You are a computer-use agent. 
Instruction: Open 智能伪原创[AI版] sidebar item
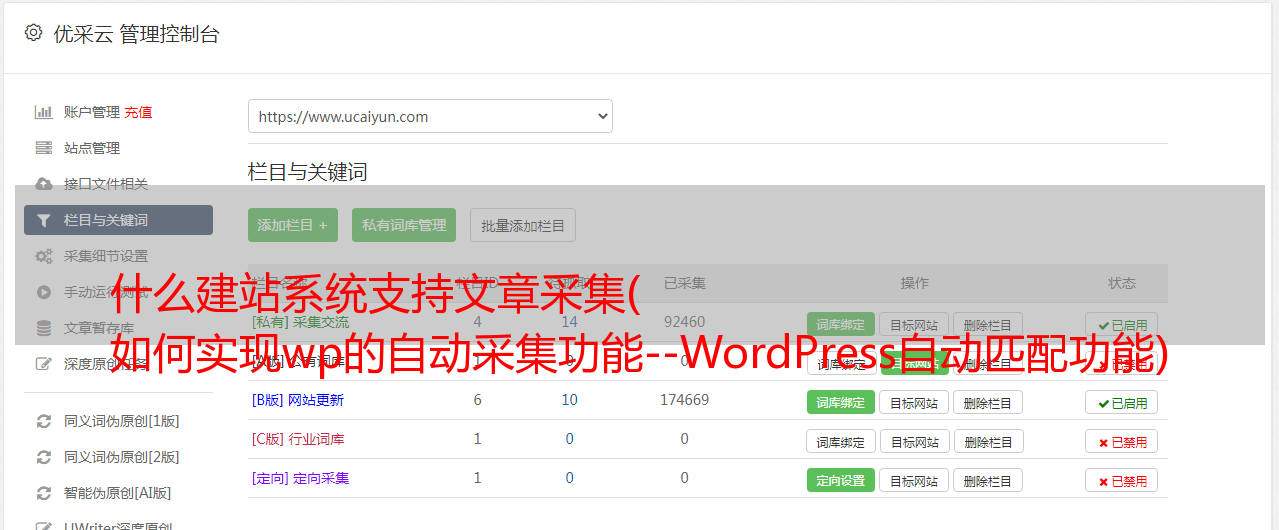(x=118, y=493)
